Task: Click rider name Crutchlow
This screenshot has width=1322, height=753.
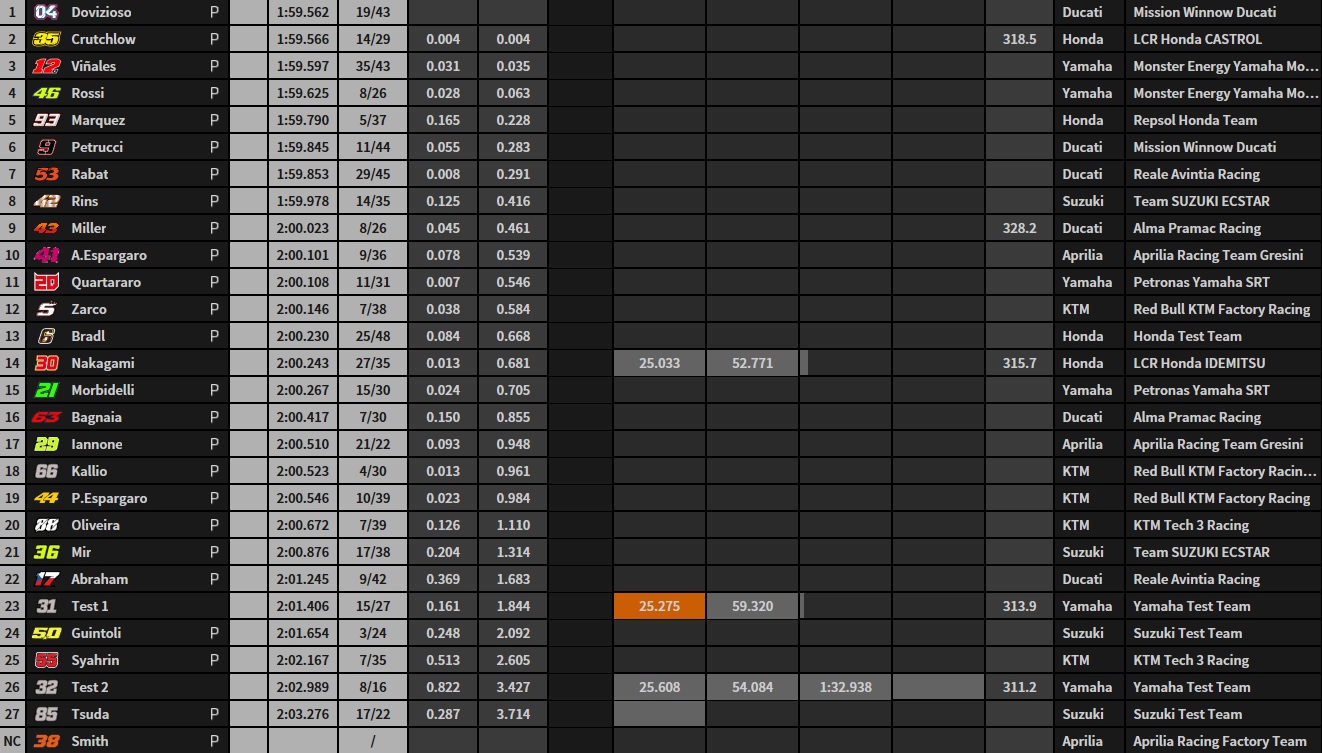Action: click(x=103, y=39)
